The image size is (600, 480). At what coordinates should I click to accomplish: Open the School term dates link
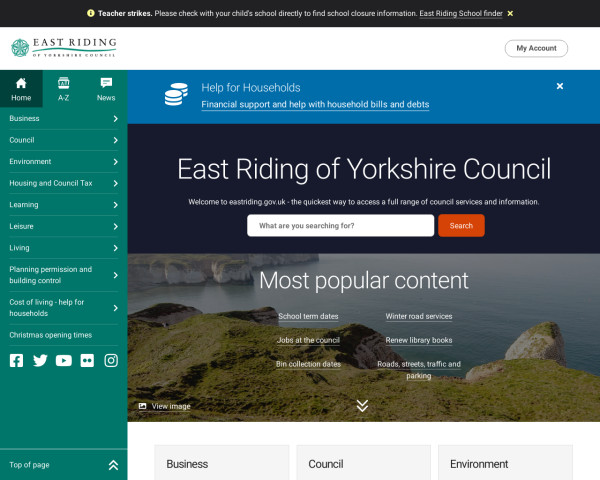[308, 316]
